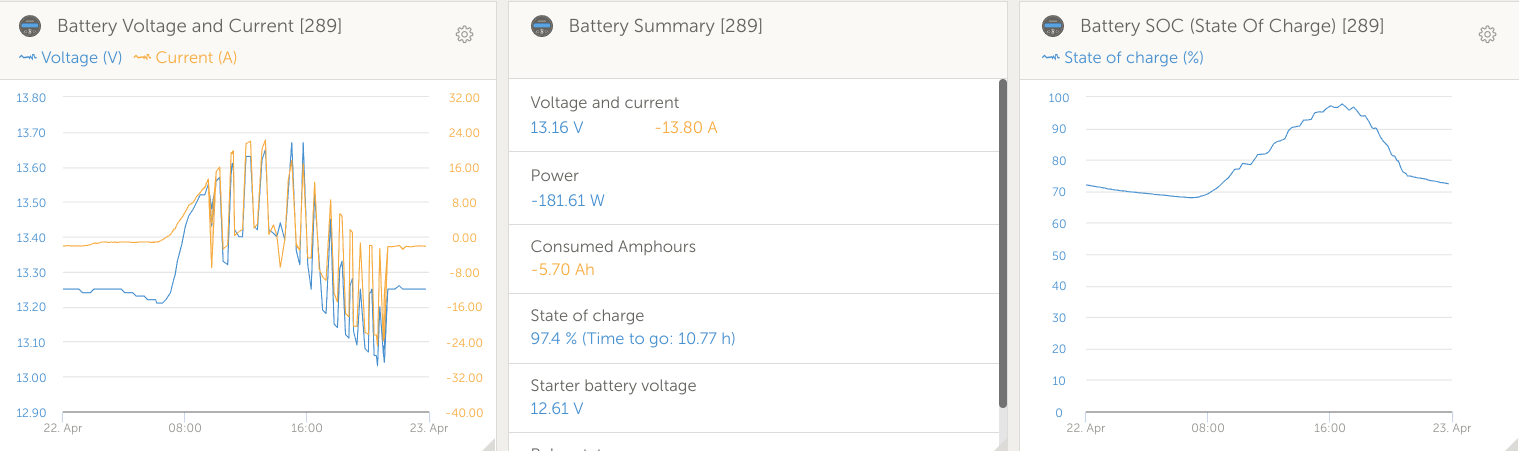Viewport: 1519px width, 451px height.
Task: Open settings gear for Battery Voltage and Current
Action: click(x=464, y=34)
